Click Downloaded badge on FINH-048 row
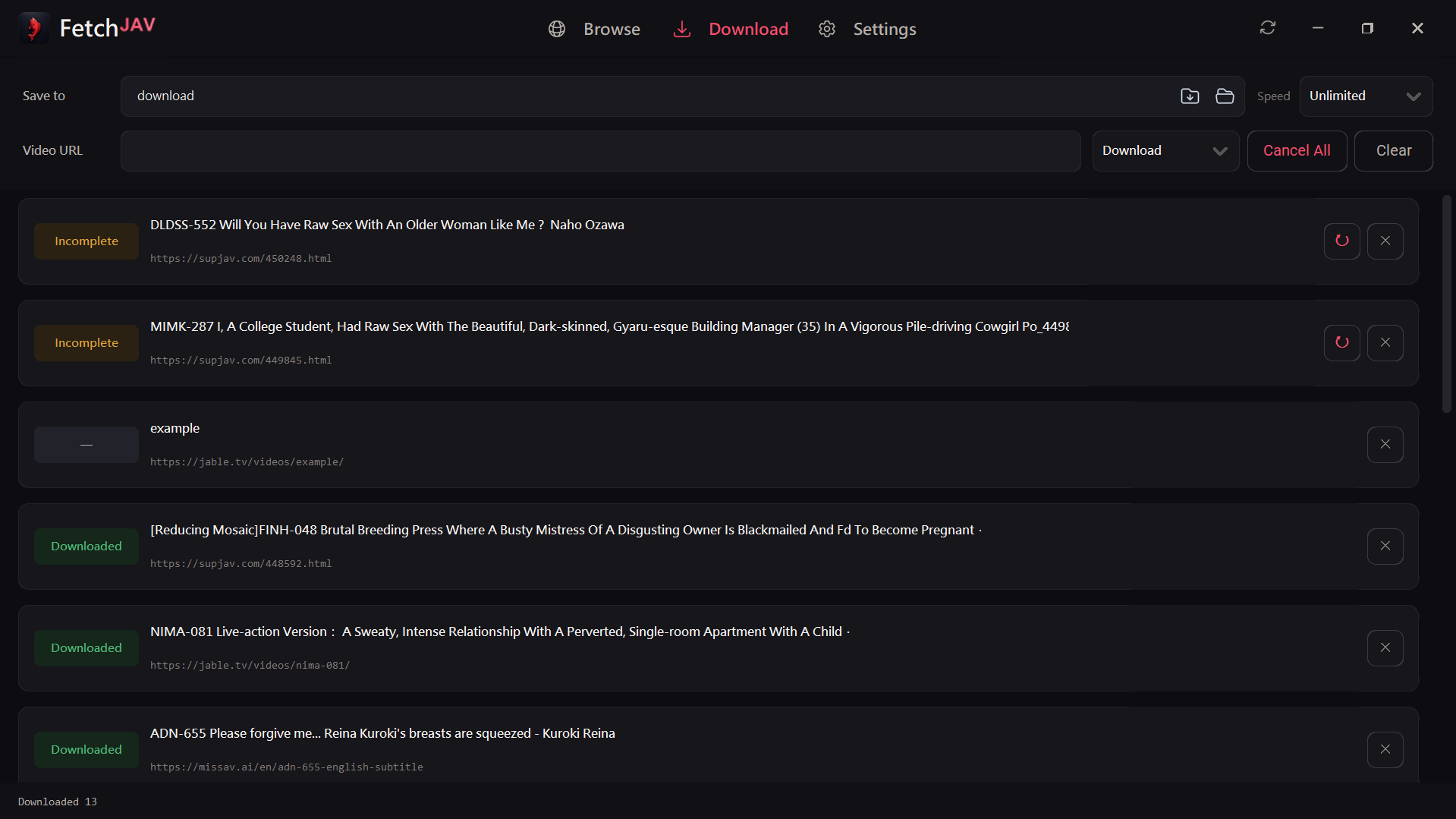The height and width of the screenshot is (819, 1456). tap(86, 547)
